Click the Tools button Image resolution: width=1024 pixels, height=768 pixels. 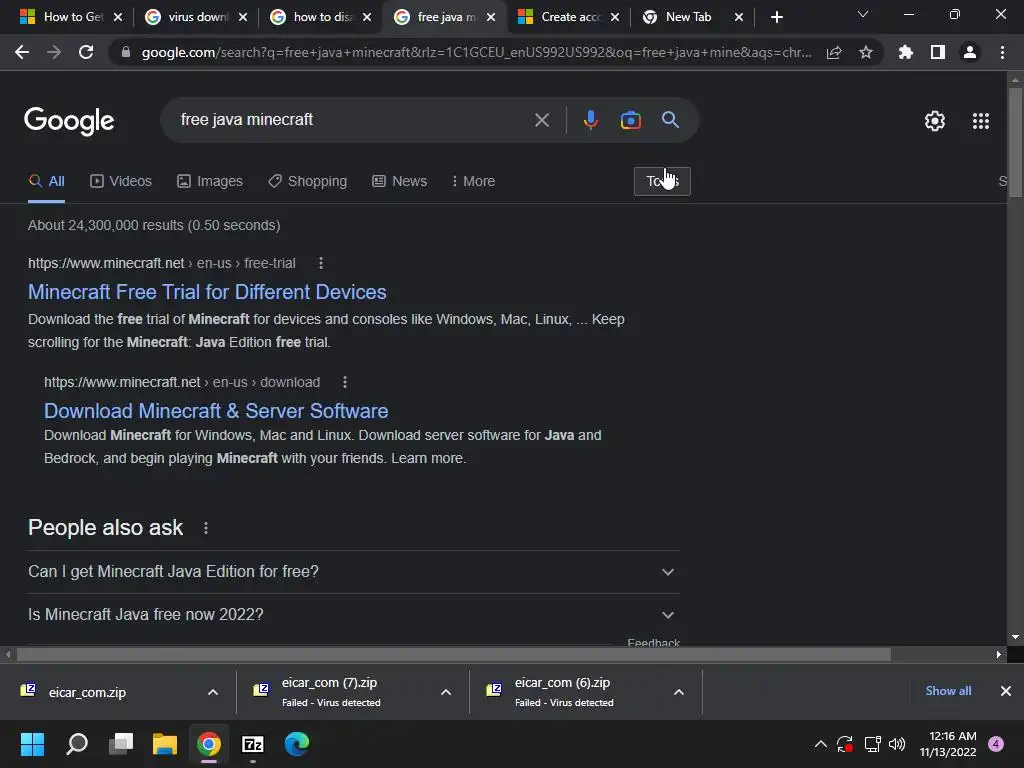pyautogui.click(x=662, y=181)
